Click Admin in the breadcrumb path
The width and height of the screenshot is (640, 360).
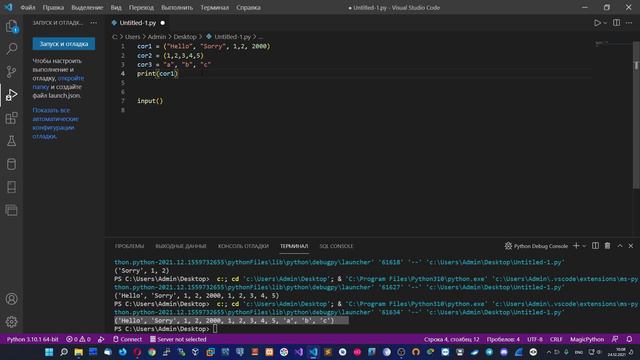click(157, 37)
